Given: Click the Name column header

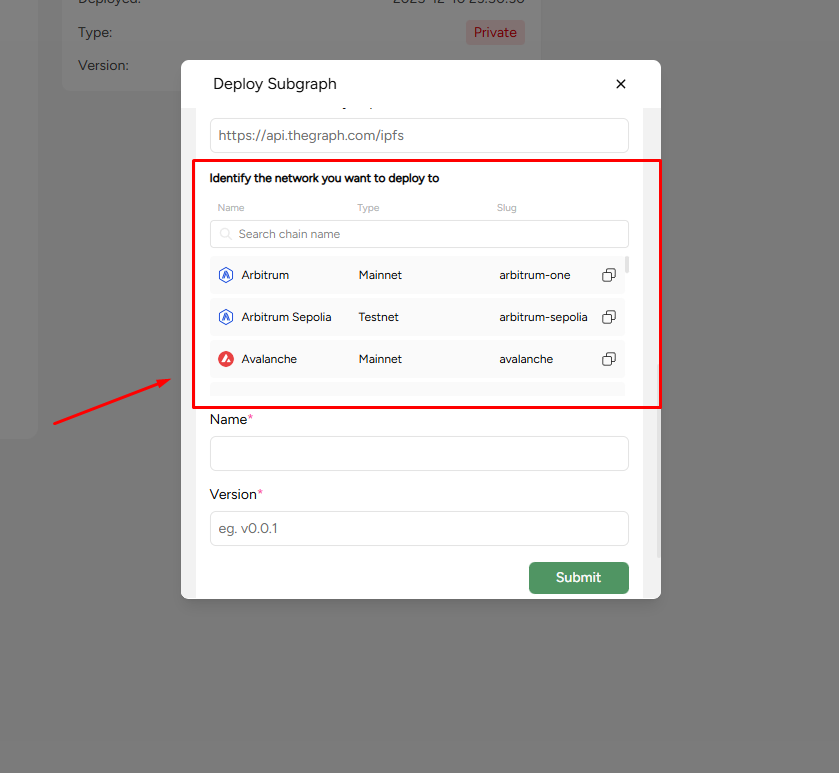Looking at the screenshot, I should tap(231, 208).
